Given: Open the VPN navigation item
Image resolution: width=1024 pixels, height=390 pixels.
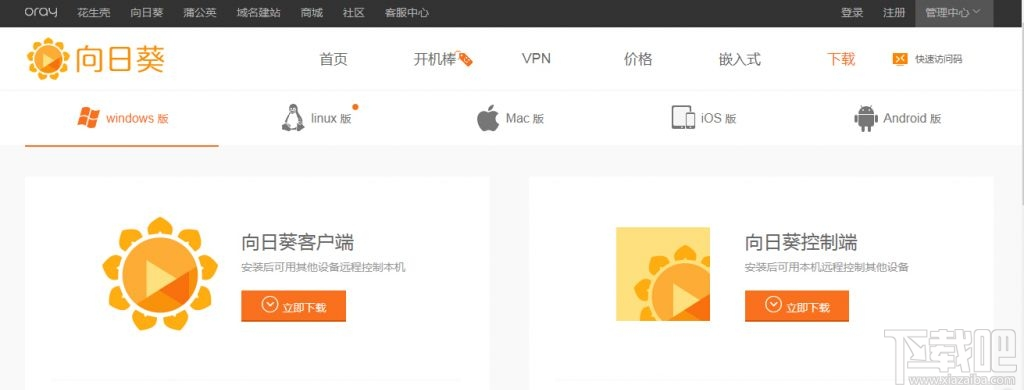Looking at the screenshot, I should tap(536, 59).
